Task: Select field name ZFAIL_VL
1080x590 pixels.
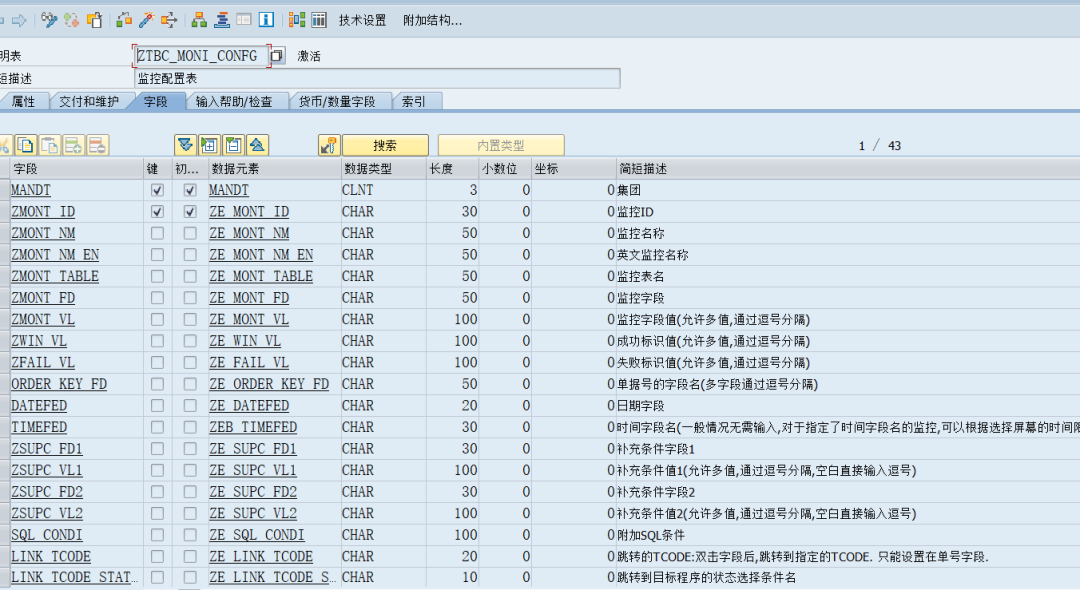Action: point(43,363)
